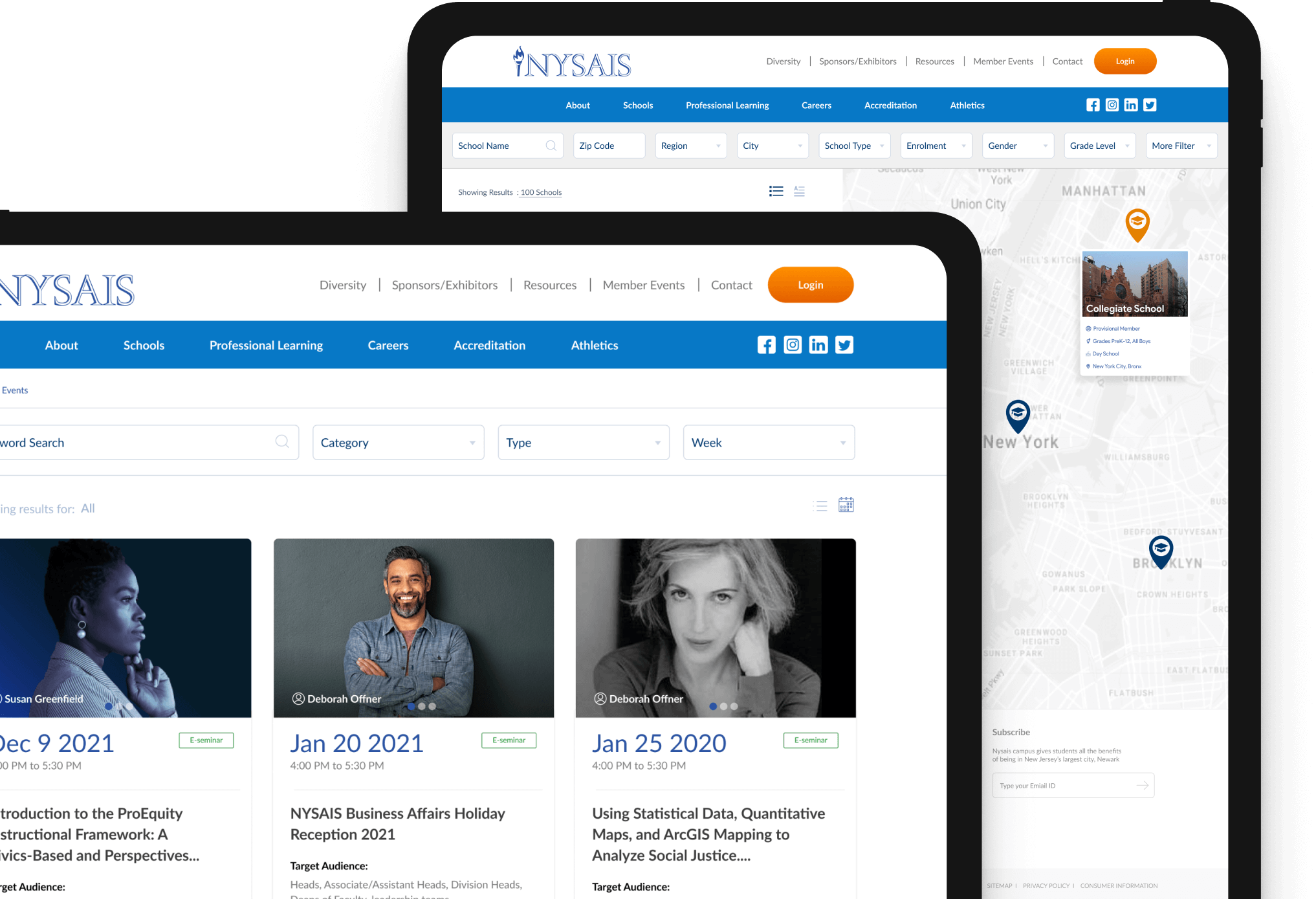Click orange Login button on front page
The width and height of the screenshot is (1316, 899).
(811, 285)
